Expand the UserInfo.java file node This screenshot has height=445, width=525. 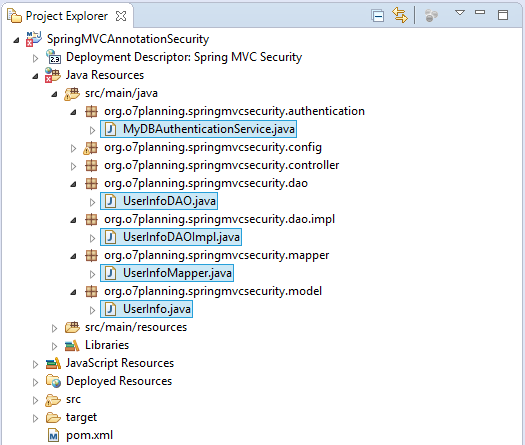tap(92, 310)
